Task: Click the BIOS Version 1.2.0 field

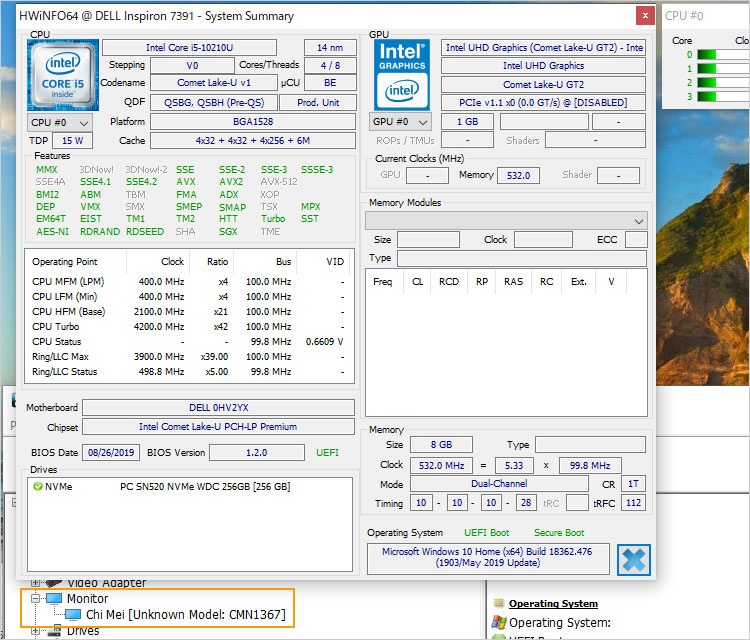Action: [257, 452]
